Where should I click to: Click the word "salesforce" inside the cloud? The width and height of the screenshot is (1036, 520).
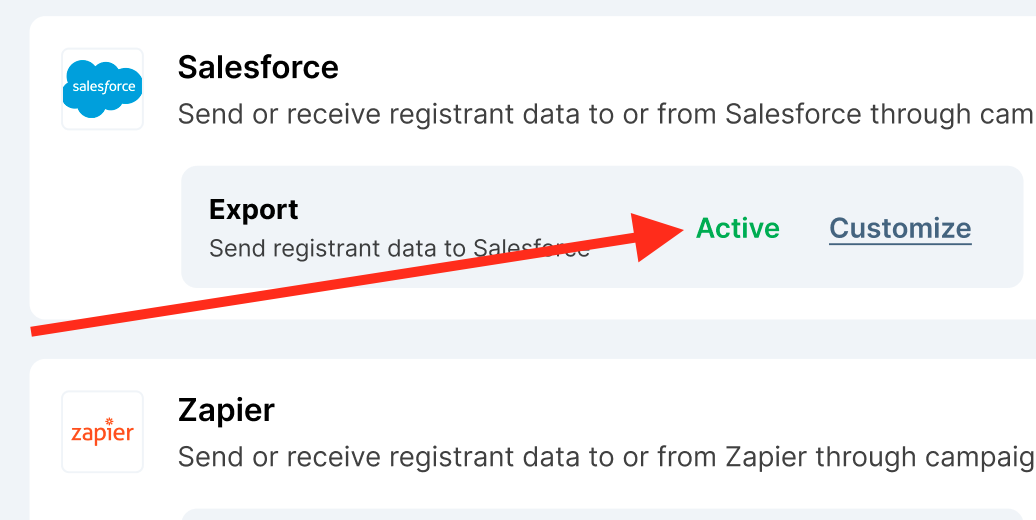click(x=103, y=87)
